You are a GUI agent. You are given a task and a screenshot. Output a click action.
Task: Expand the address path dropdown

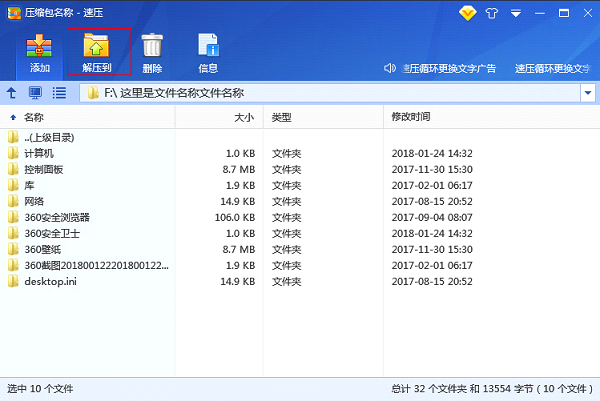587,93
